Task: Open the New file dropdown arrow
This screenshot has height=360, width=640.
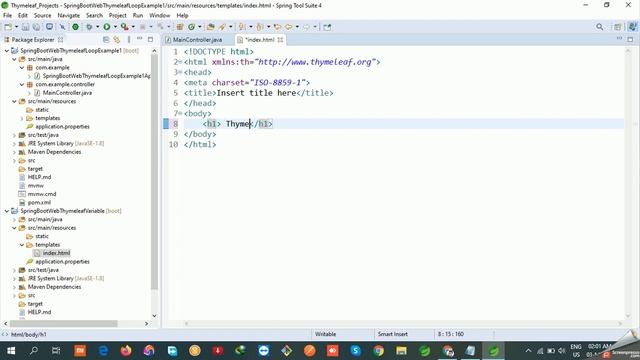Action: [x=16, y=27]
